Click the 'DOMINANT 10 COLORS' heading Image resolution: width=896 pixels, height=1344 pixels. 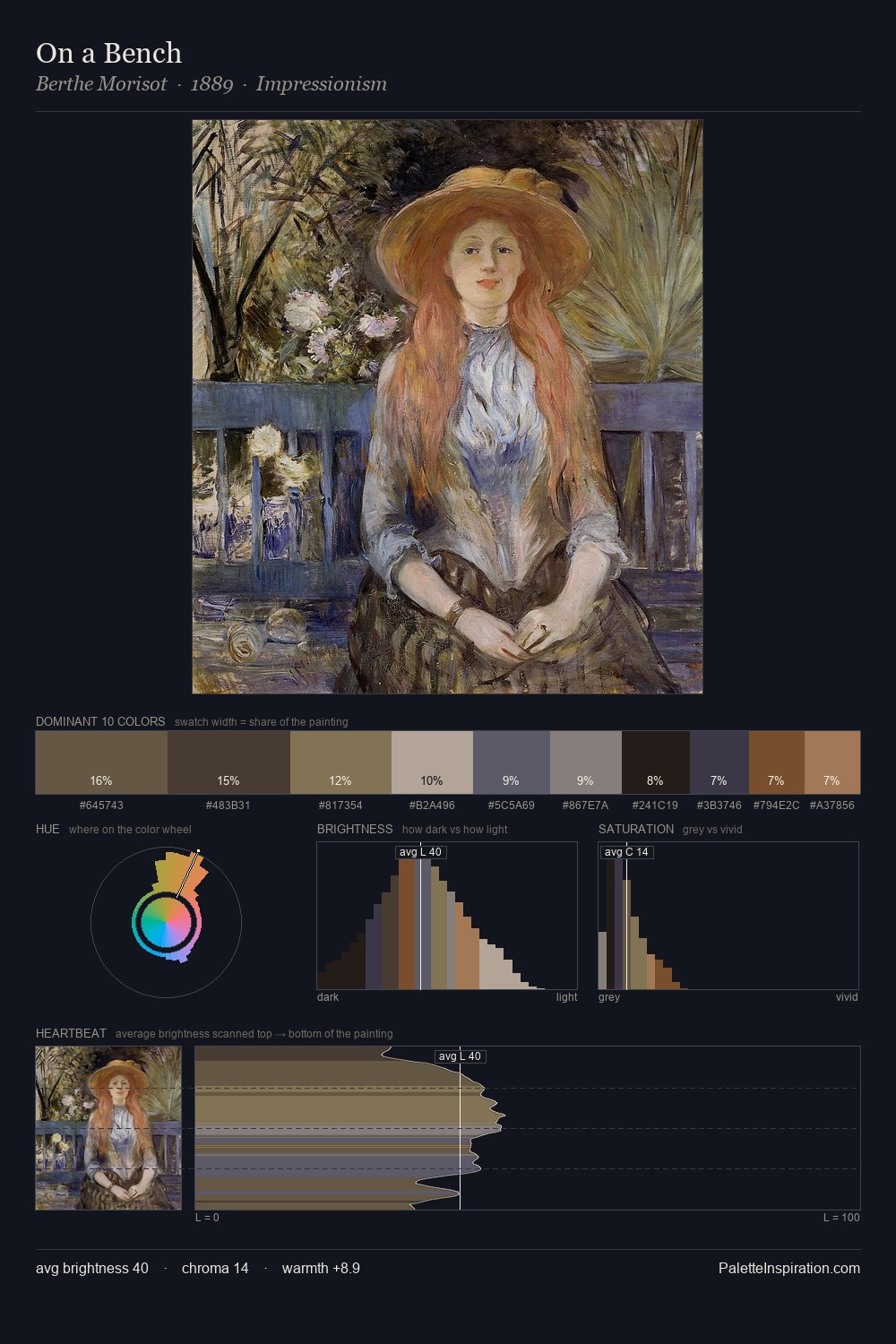(x=100, y=721)
